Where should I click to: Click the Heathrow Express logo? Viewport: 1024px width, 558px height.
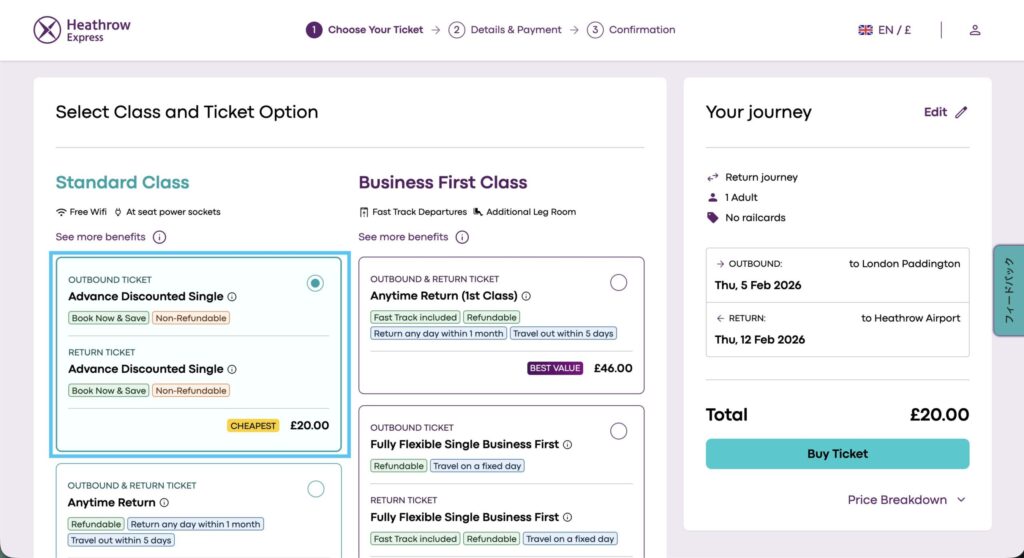[82, 30]
